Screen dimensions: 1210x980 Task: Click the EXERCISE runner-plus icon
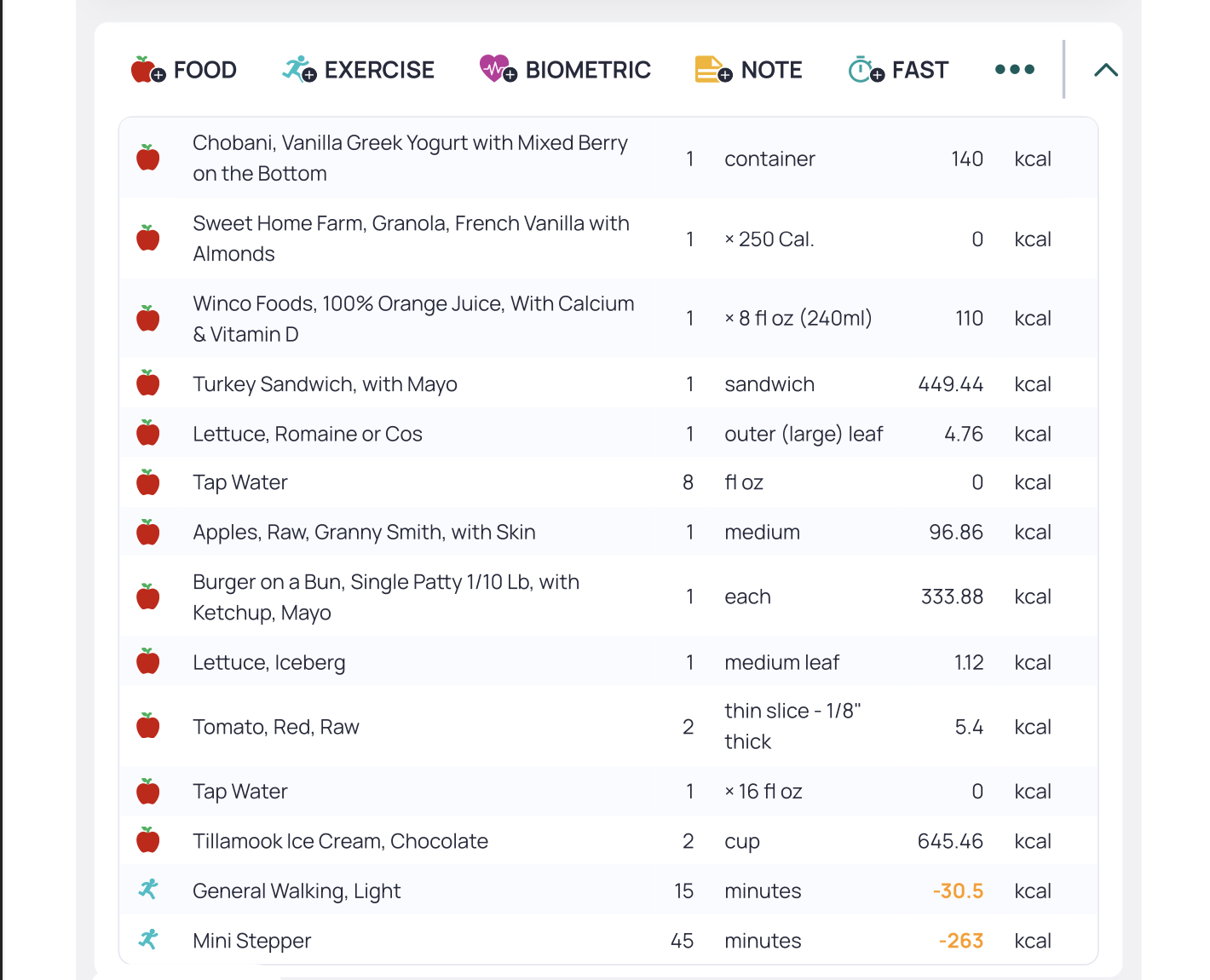pos(297,69)
